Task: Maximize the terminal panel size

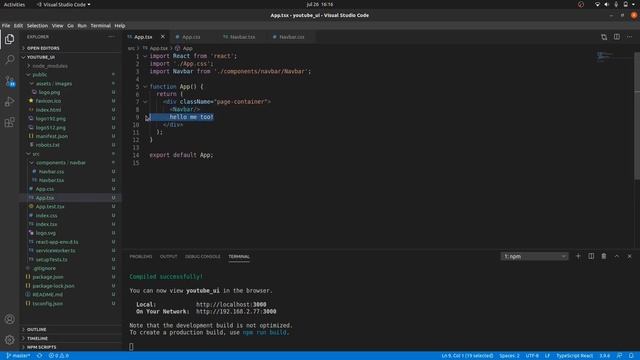Action: pyautogui.click(x=617, y=256)
